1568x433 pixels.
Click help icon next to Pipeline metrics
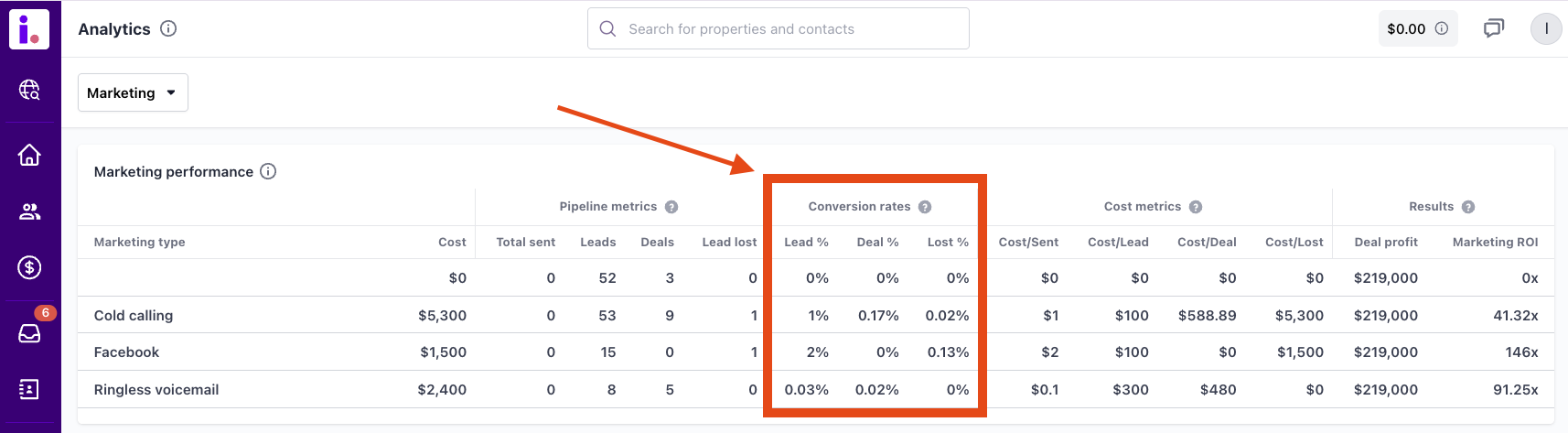(671, 207)
